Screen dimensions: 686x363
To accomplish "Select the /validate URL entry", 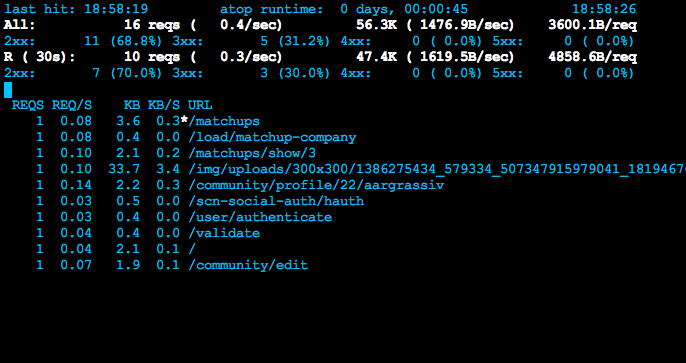I will point(224,233).
